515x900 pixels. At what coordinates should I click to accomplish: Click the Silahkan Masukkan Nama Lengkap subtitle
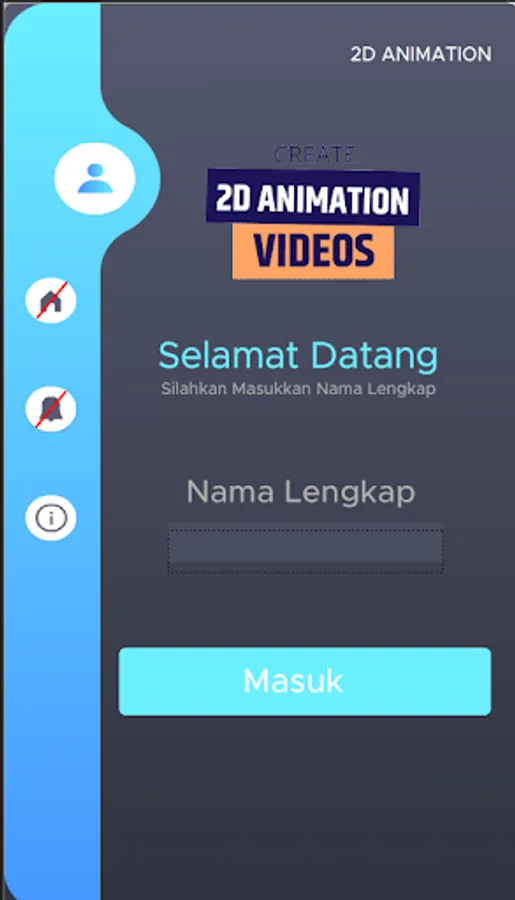(x=298, y=389)
